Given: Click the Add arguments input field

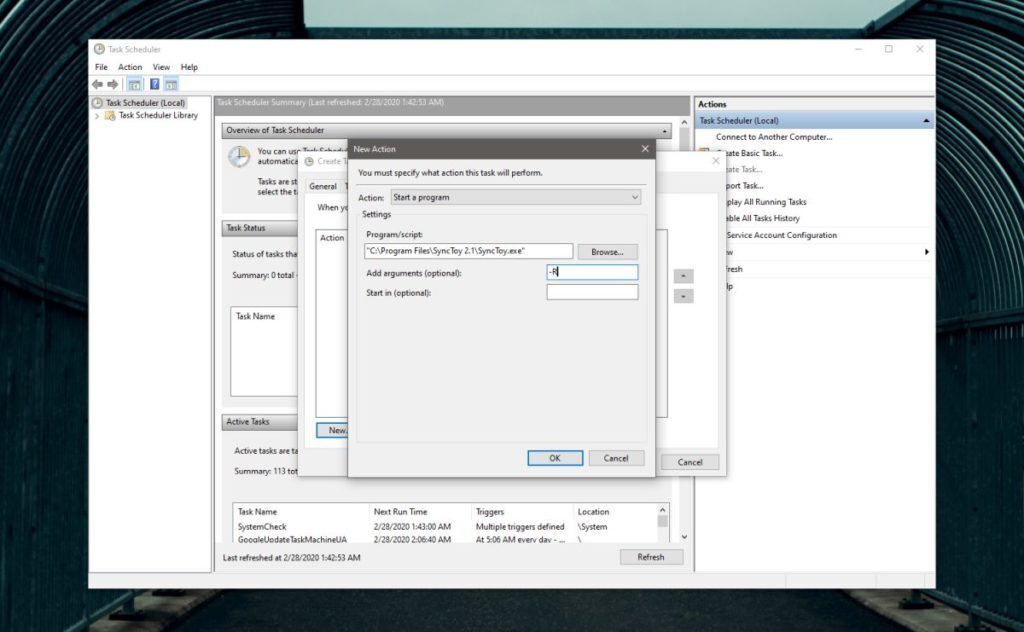Looking at the screenshot, I should tap(592, 271).
